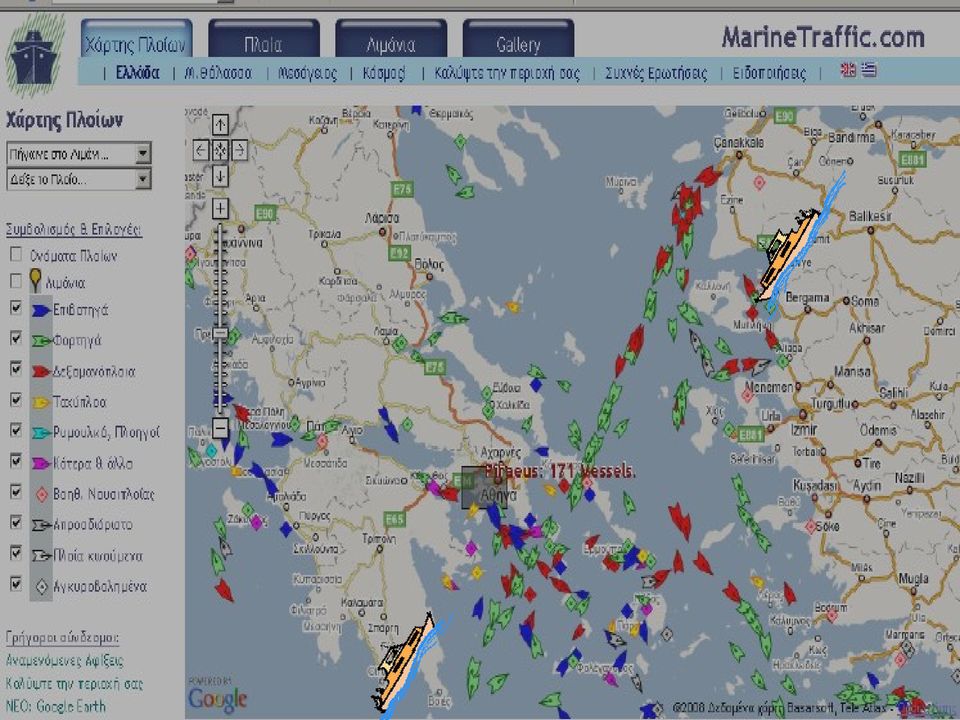Click green cargo ship legend icon (Φορτηγά)
The width and height of the screenshot is (960, 720).
click(x=41, y=340)
